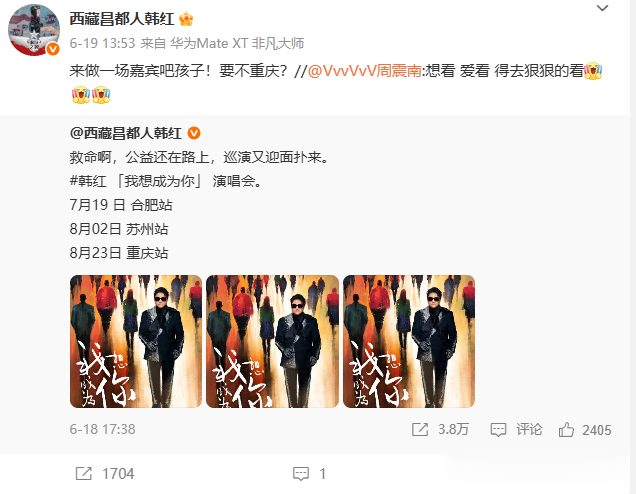Open the quoted @西藏昌都人韩红 author link
636x494 pixels.
pyautogui.click(x=126, y=133)
